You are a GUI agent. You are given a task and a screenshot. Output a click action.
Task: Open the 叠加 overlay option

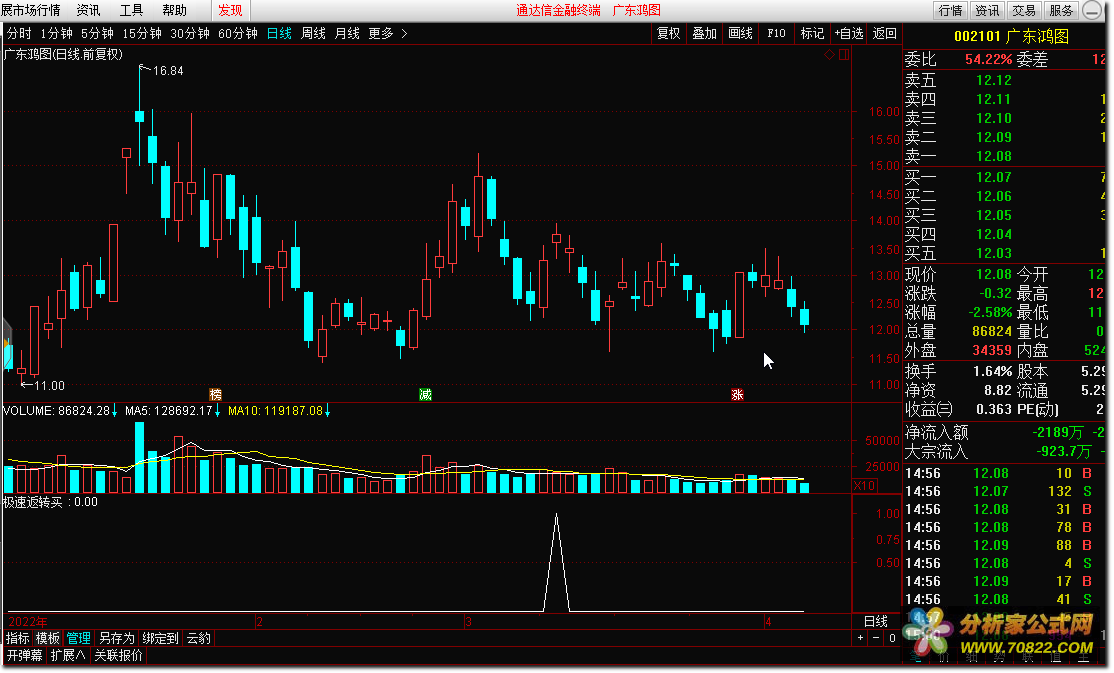(704, 33)
